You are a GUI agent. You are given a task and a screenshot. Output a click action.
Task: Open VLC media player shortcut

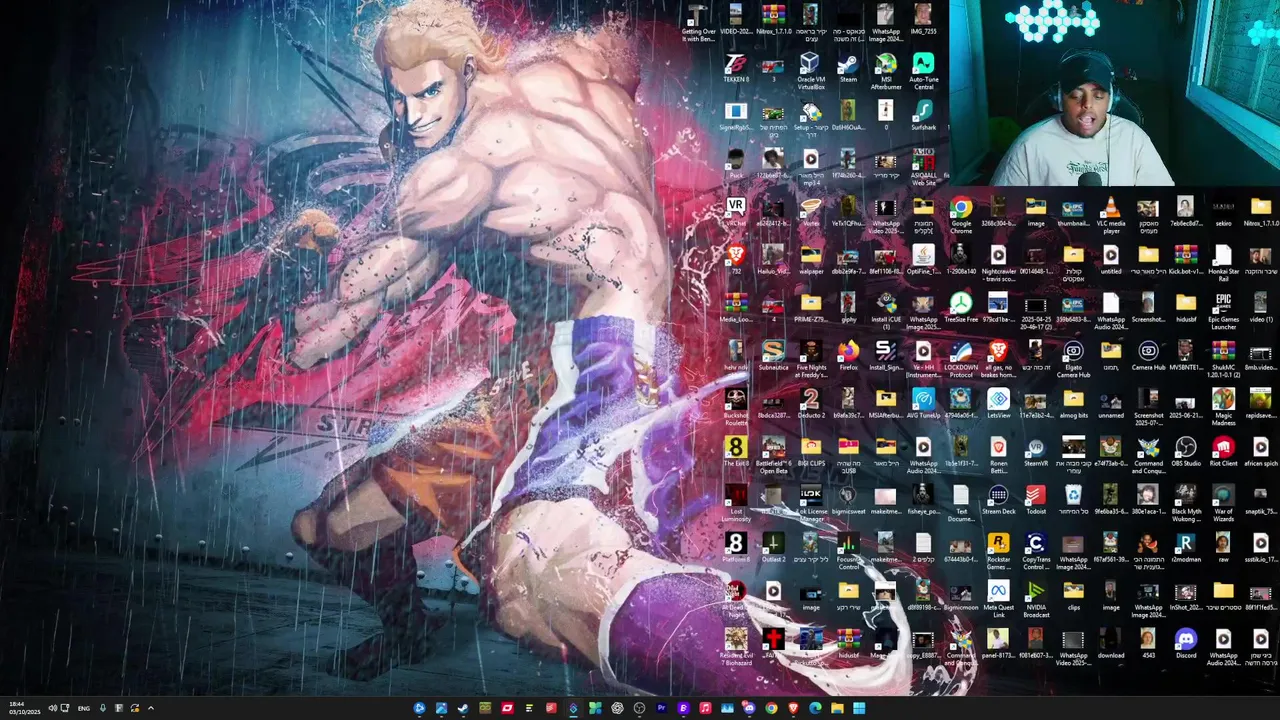tap(1111, 215)
